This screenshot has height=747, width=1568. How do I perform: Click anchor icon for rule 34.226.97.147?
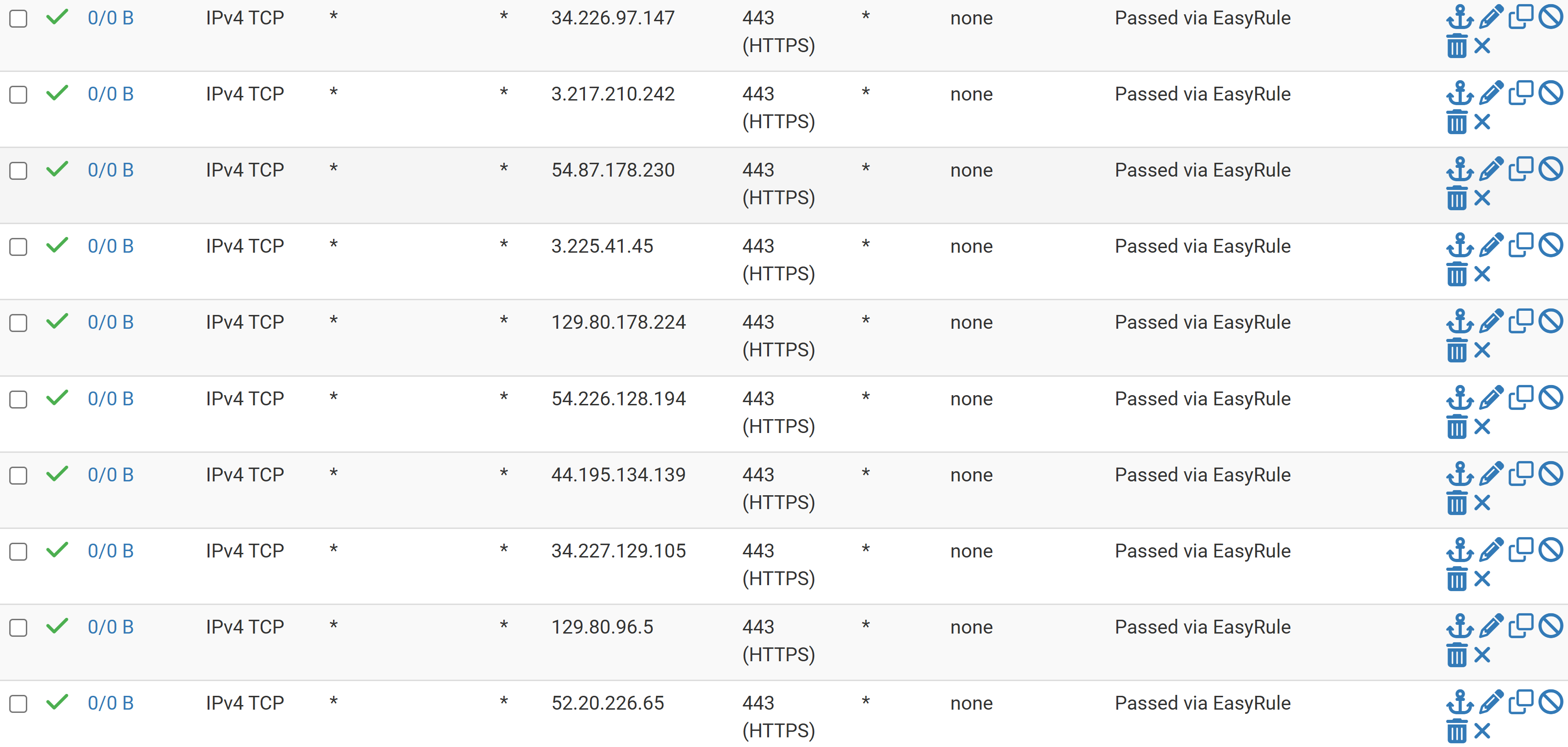[x=1459, y=17]
